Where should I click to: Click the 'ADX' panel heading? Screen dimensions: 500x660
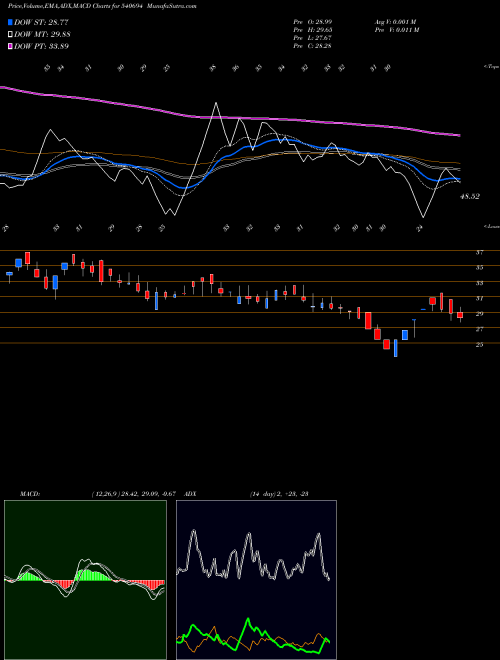click(x=190, y=494)
